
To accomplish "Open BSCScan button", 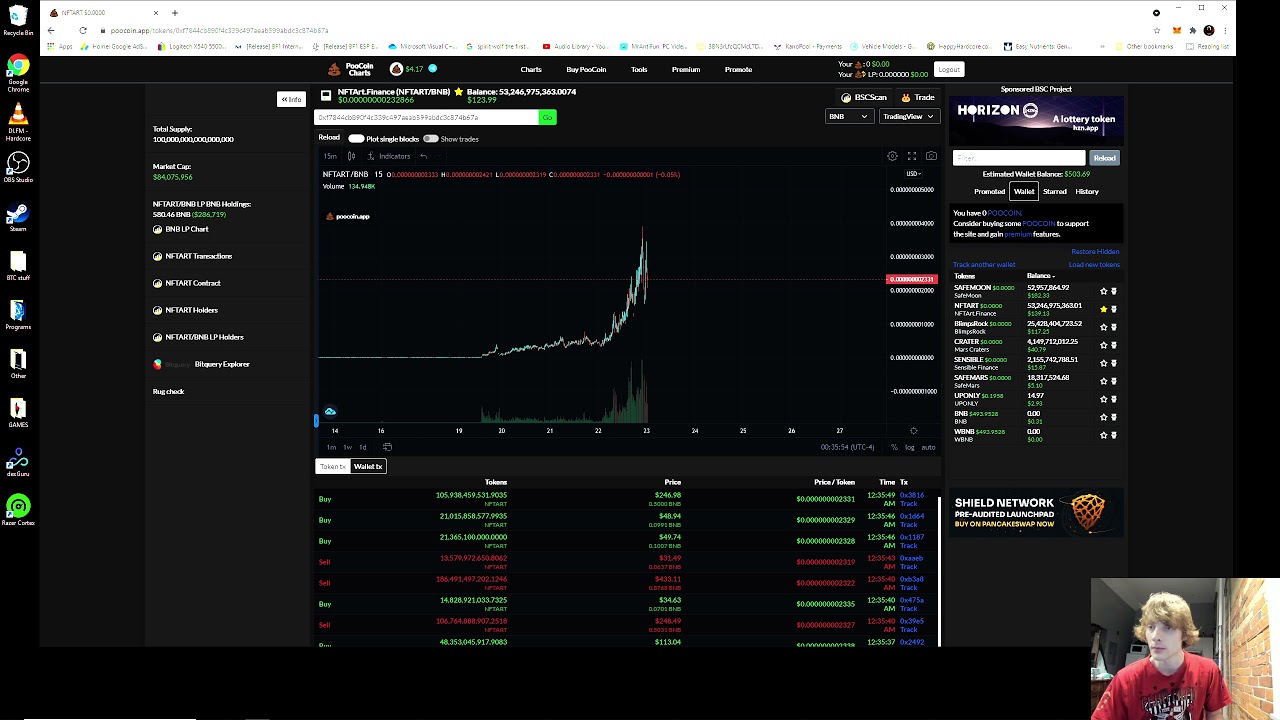I will 864,98.
